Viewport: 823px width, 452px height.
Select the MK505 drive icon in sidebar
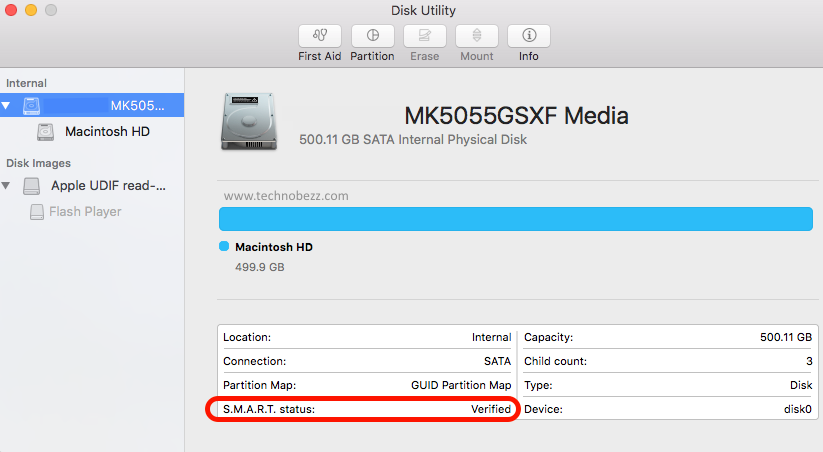click(x=31, y=106)
